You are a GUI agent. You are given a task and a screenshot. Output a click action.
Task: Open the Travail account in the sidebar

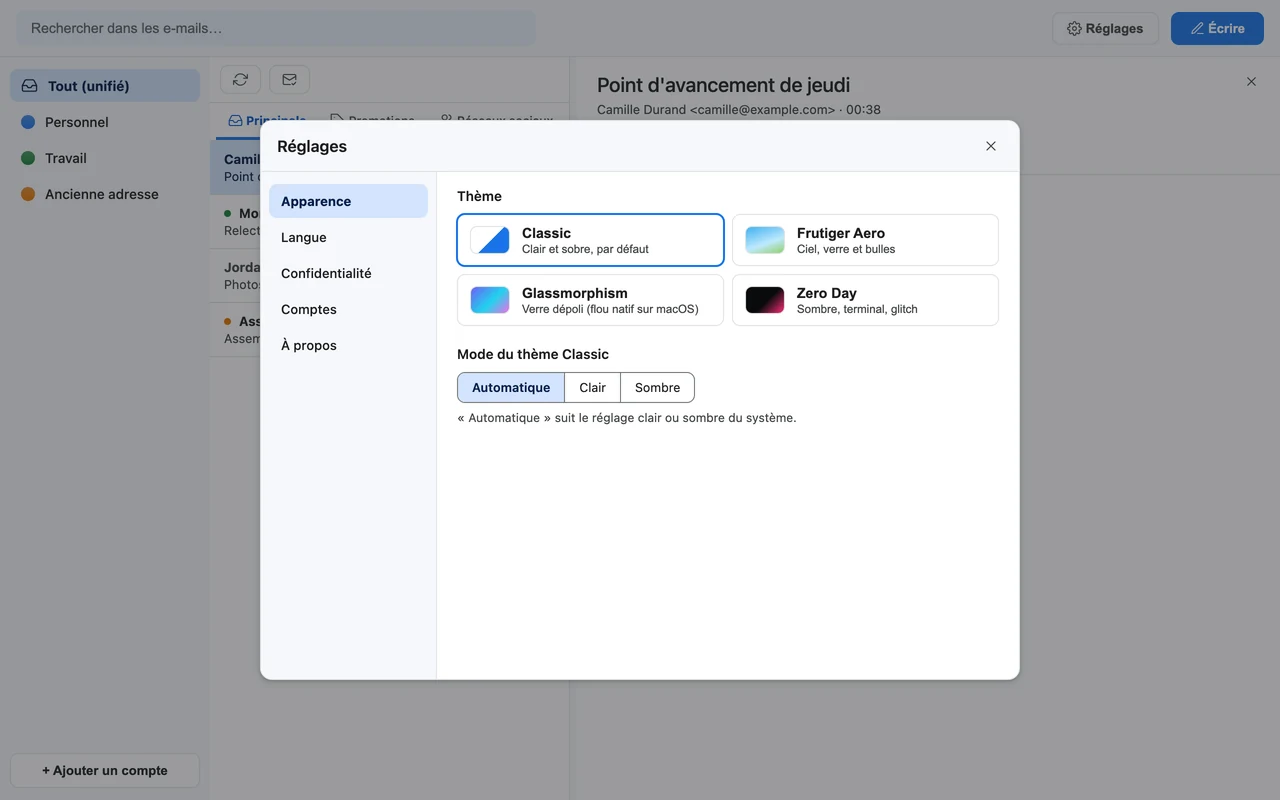(x=105, y=158)
